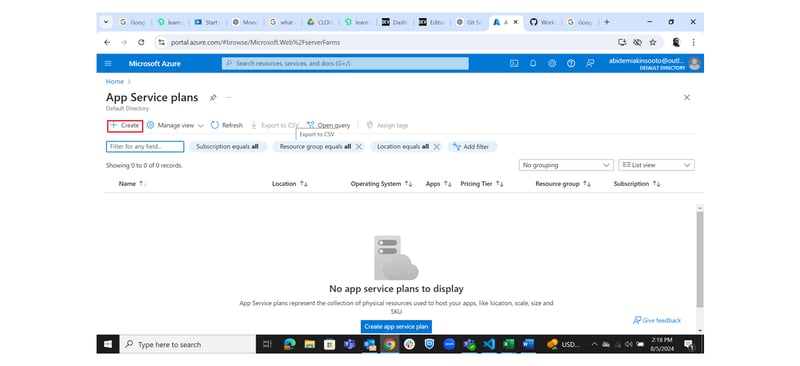Click the install app icon in the address bar

coord(622,42)
